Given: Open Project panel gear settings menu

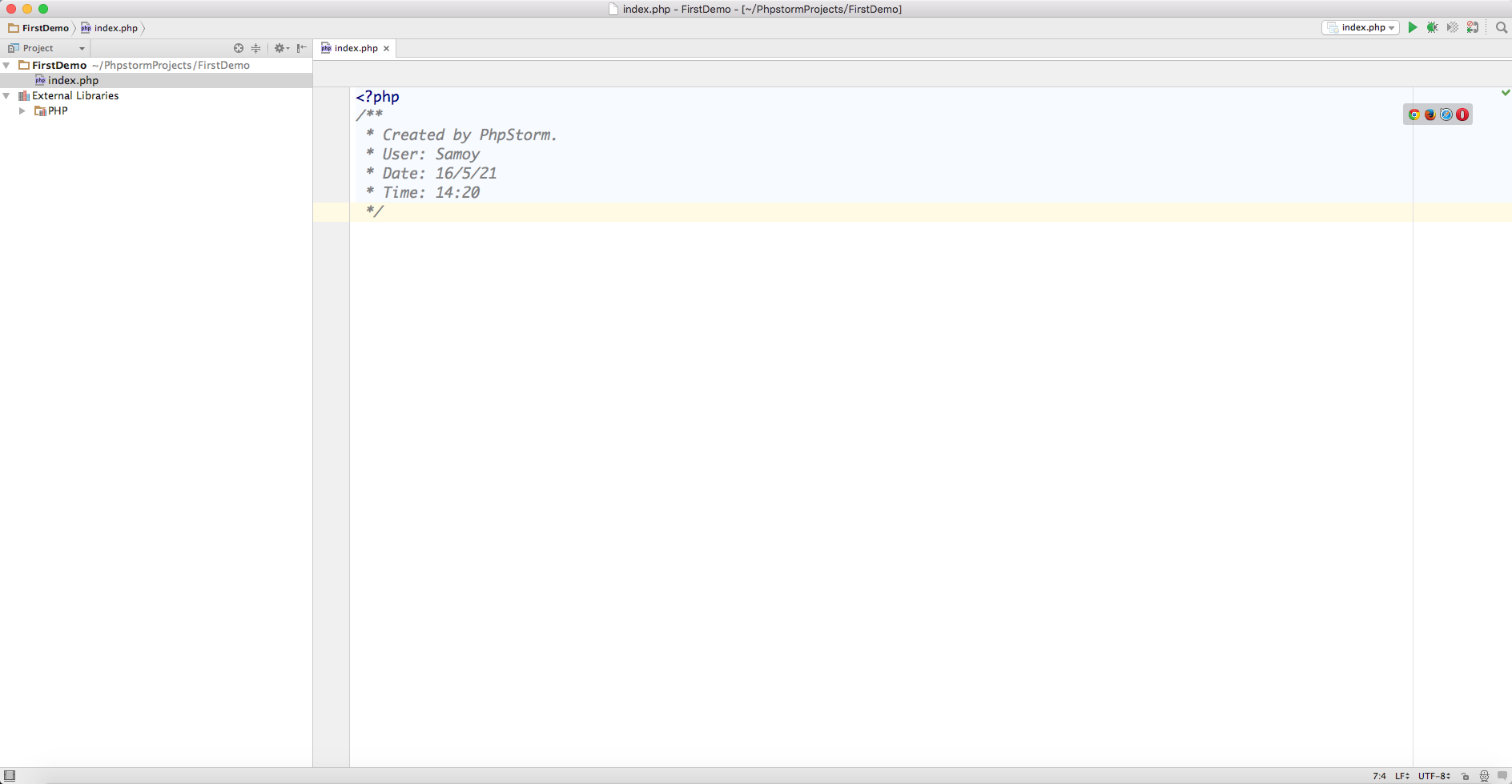Looking at the screenshot, I should (281, 48).
